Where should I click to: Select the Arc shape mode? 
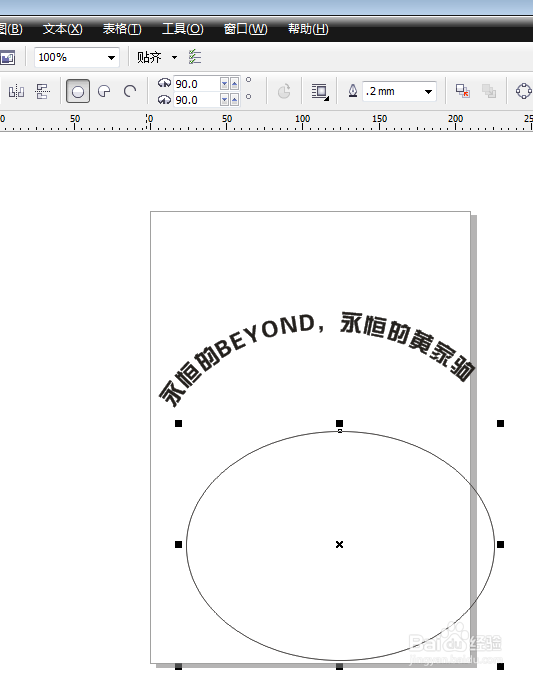pos(130,91)
